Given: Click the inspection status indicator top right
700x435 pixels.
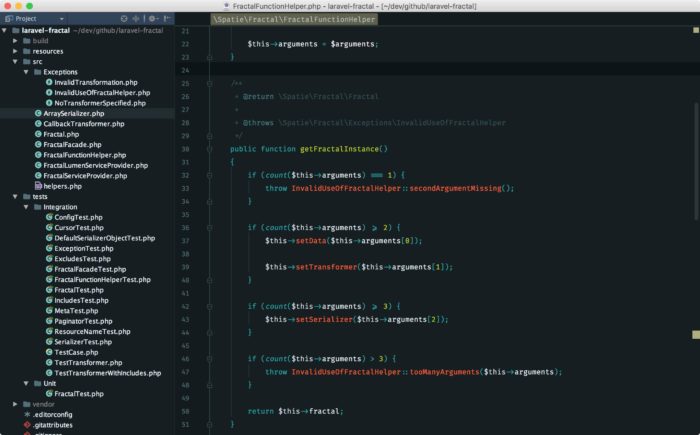Looking at the screenshot, I should [x=696, y=30].
